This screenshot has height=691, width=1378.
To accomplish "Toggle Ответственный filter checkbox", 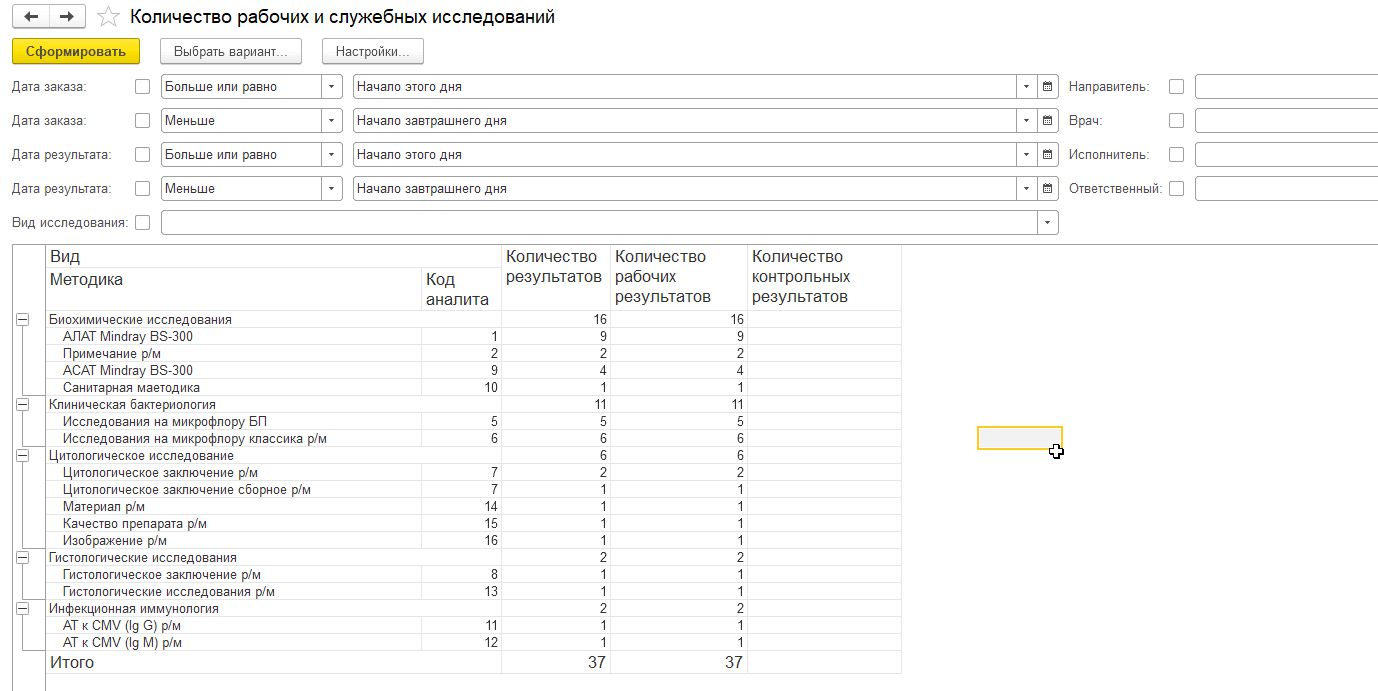I will click(1176, 189).
